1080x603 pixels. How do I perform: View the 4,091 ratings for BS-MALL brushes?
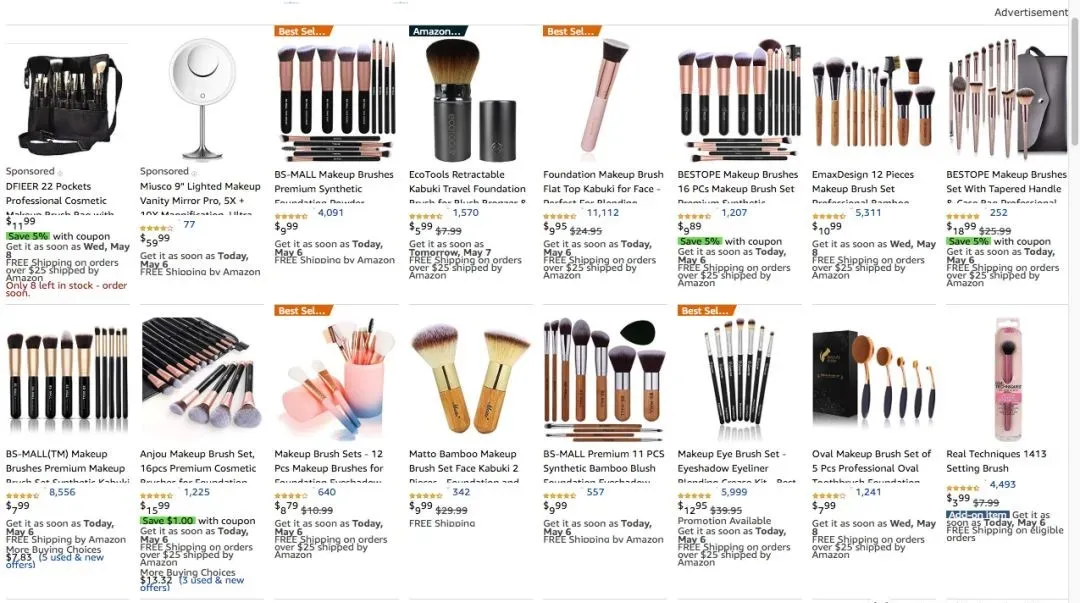tap(331, 213)
